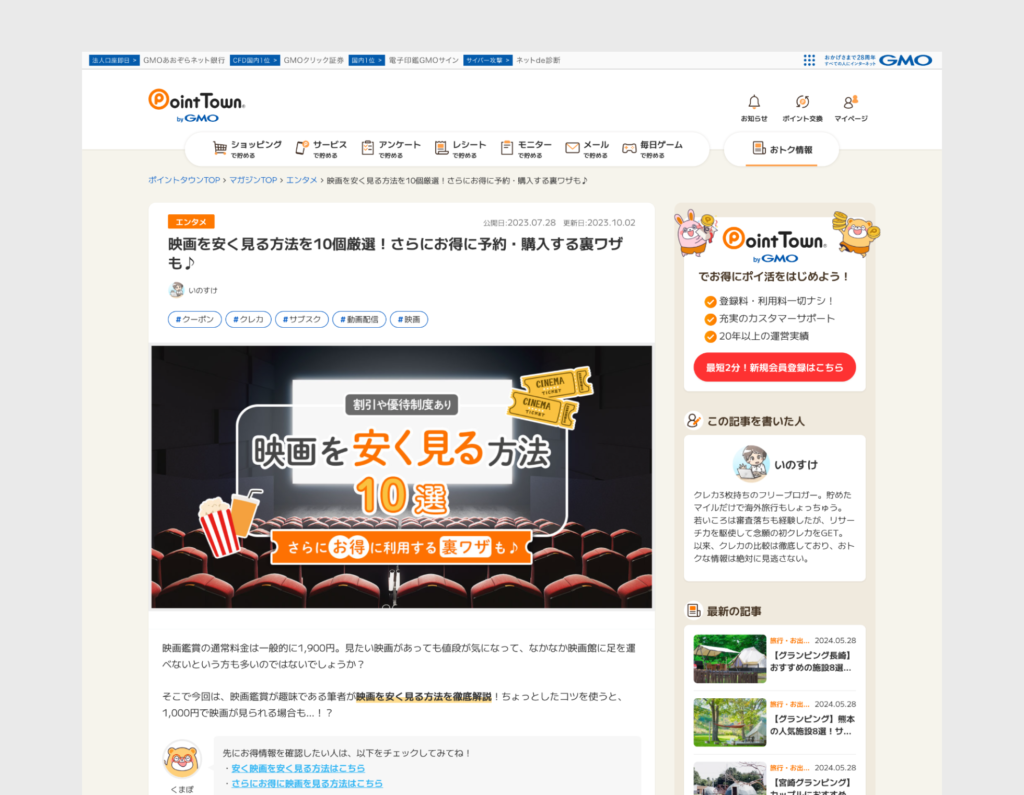Click the 【グランピング長崎】 article title

point(812,661)
